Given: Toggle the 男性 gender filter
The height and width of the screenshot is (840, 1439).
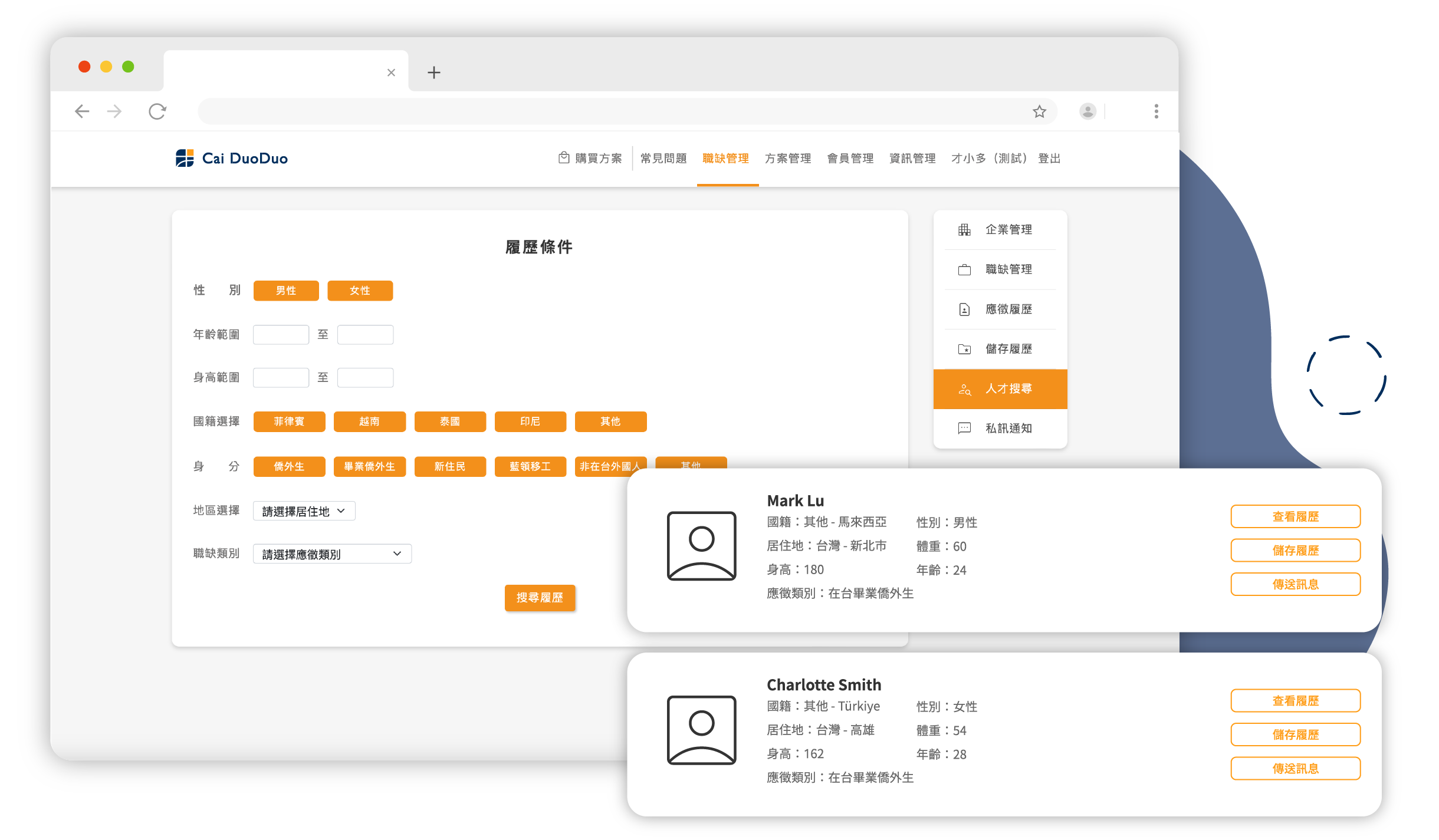Looking at the screenshot, I should point(286,291).
